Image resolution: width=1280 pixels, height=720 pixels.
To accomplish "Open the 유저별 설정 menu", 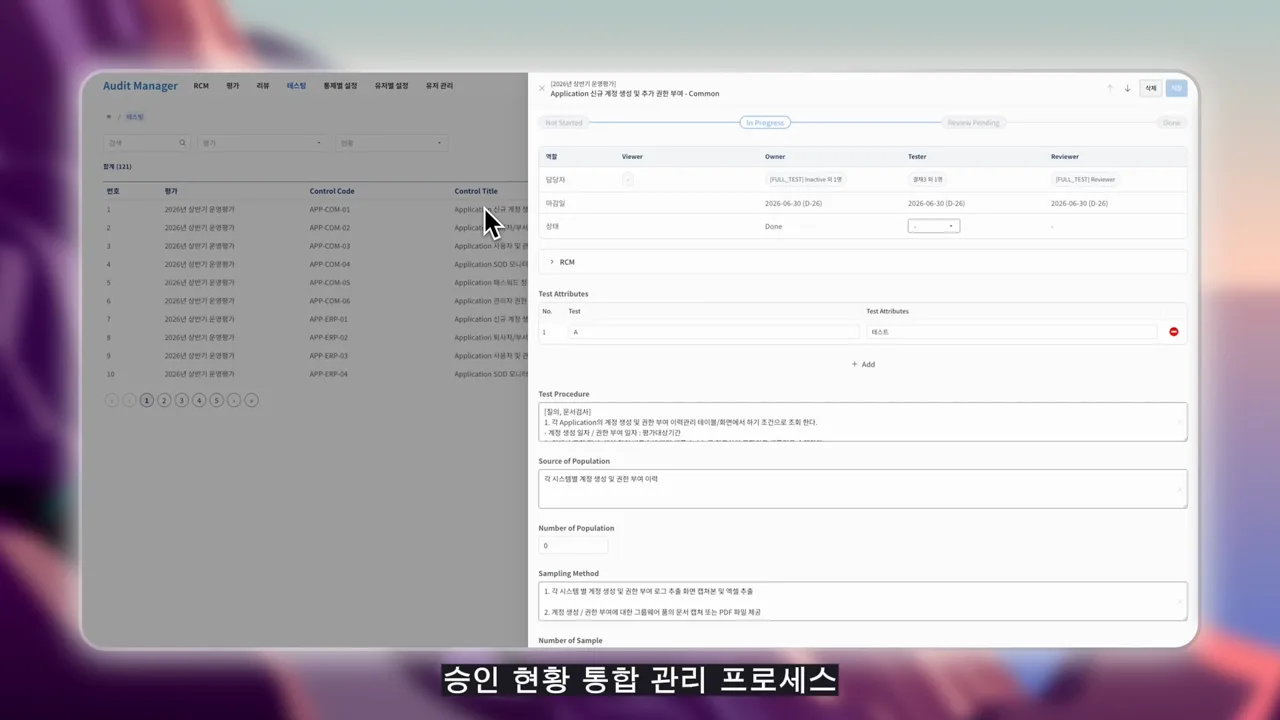I will (391, 86).
